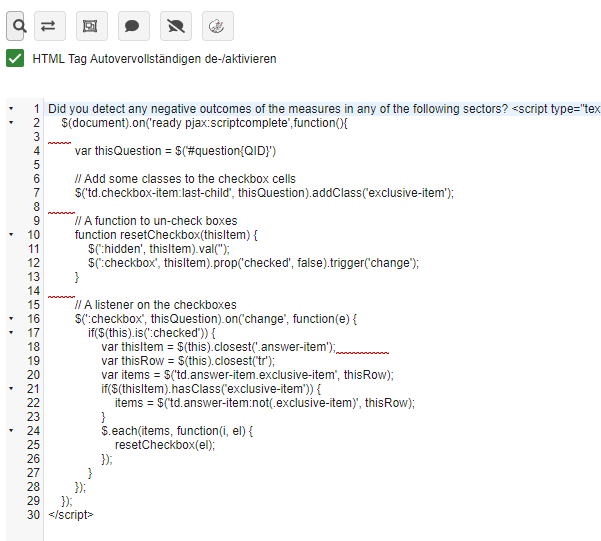Place cursor in 'var thisQuestion' line
The height and width of the screenshot is (541, 601).
click(x=161, y=151)
